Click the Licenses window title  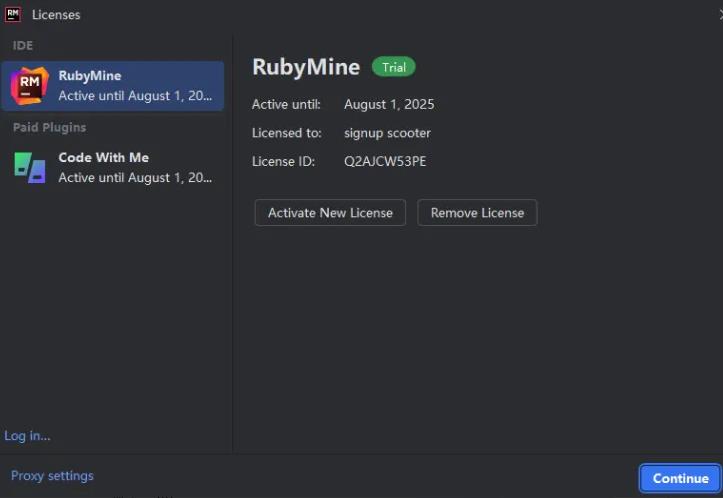tap(56, 15)
